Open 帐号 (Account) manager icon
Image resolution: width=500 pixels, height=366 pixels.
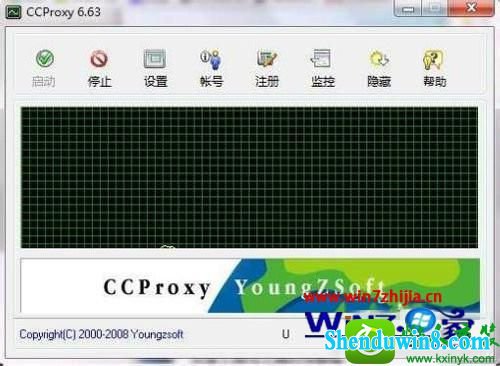[x=211, y=59]
